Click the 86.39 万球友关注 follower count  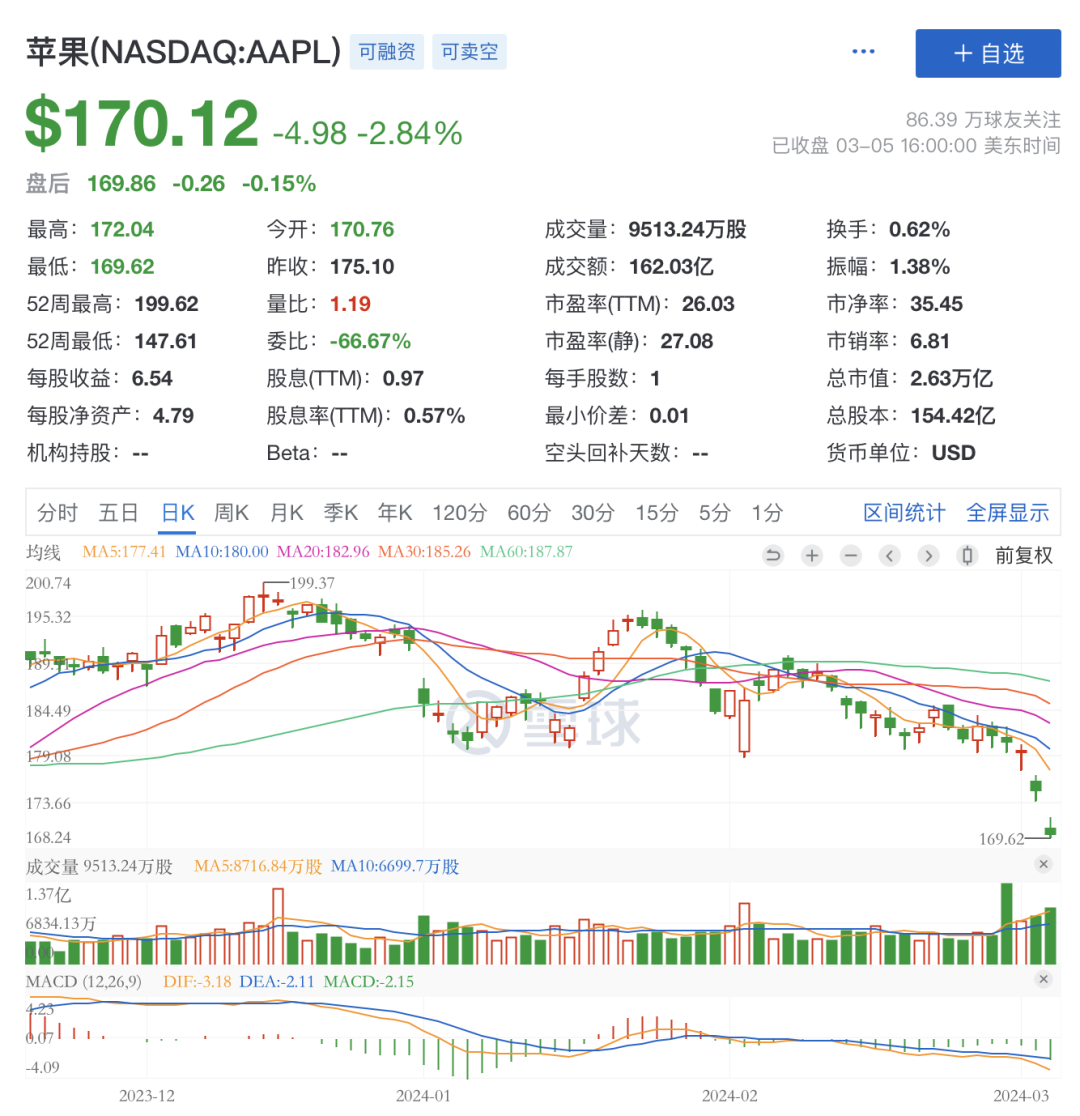[x=983, y=120]
